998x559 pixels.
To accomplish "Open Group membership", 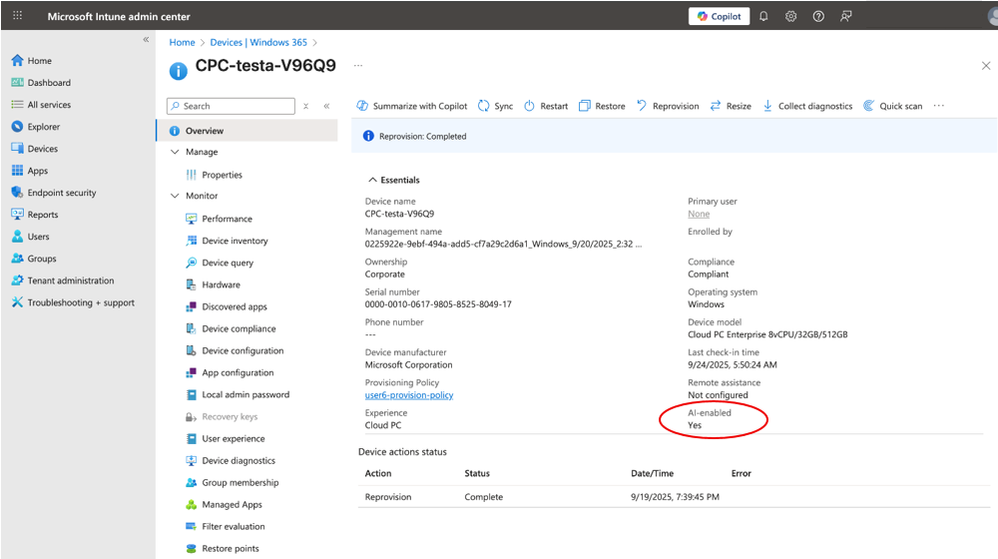I will (x=232, y=483).
